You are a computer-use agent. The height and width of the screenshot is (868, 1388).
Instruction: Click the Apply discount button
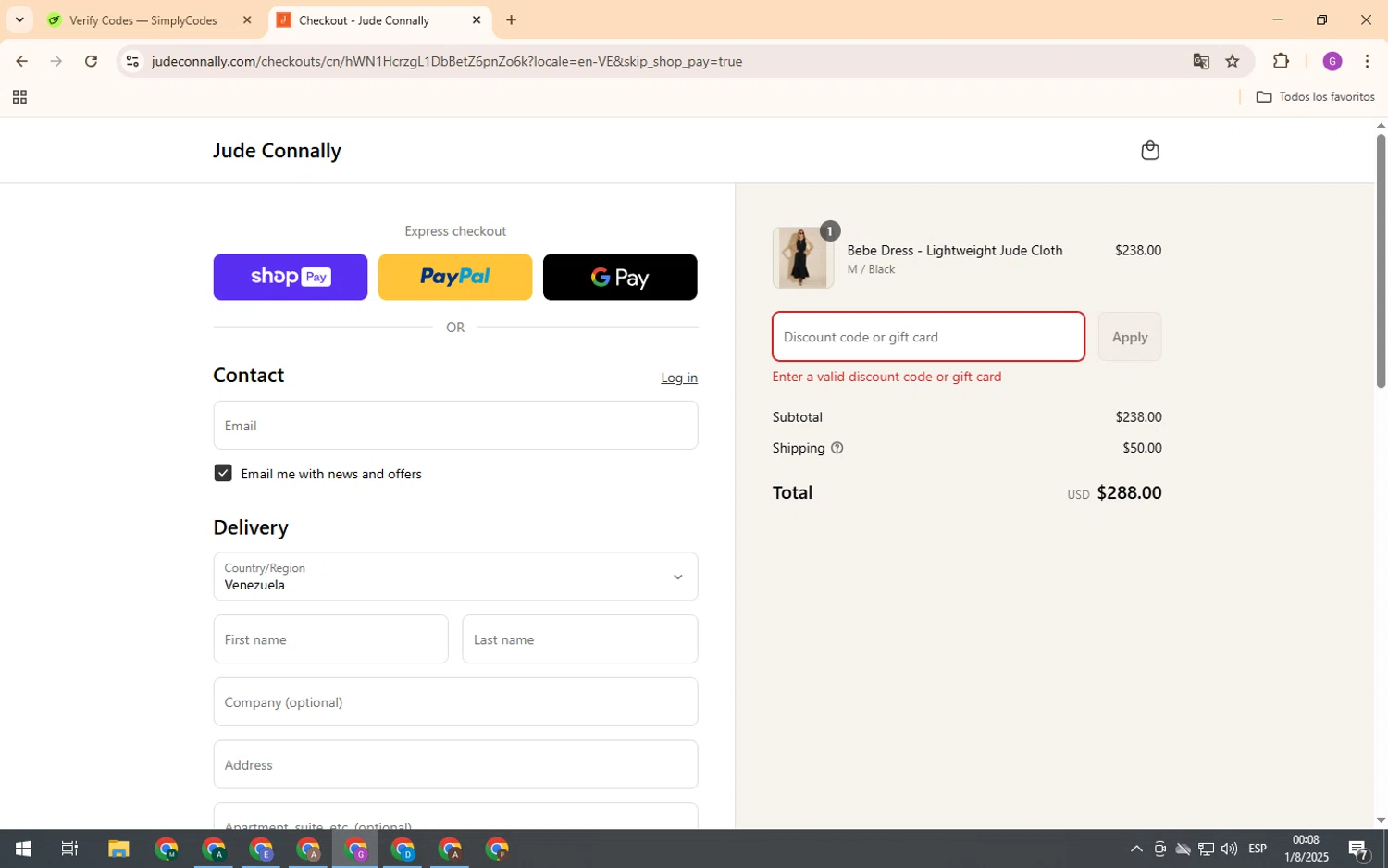click(1130, 337)
